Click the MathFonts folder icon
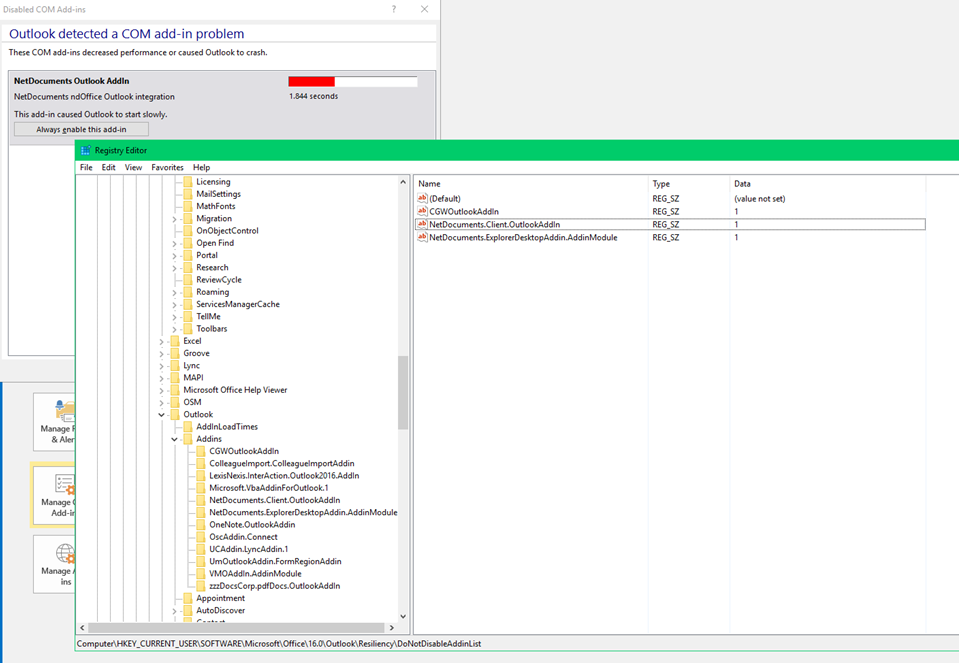 pyautogui.click(x=188, y=206)
